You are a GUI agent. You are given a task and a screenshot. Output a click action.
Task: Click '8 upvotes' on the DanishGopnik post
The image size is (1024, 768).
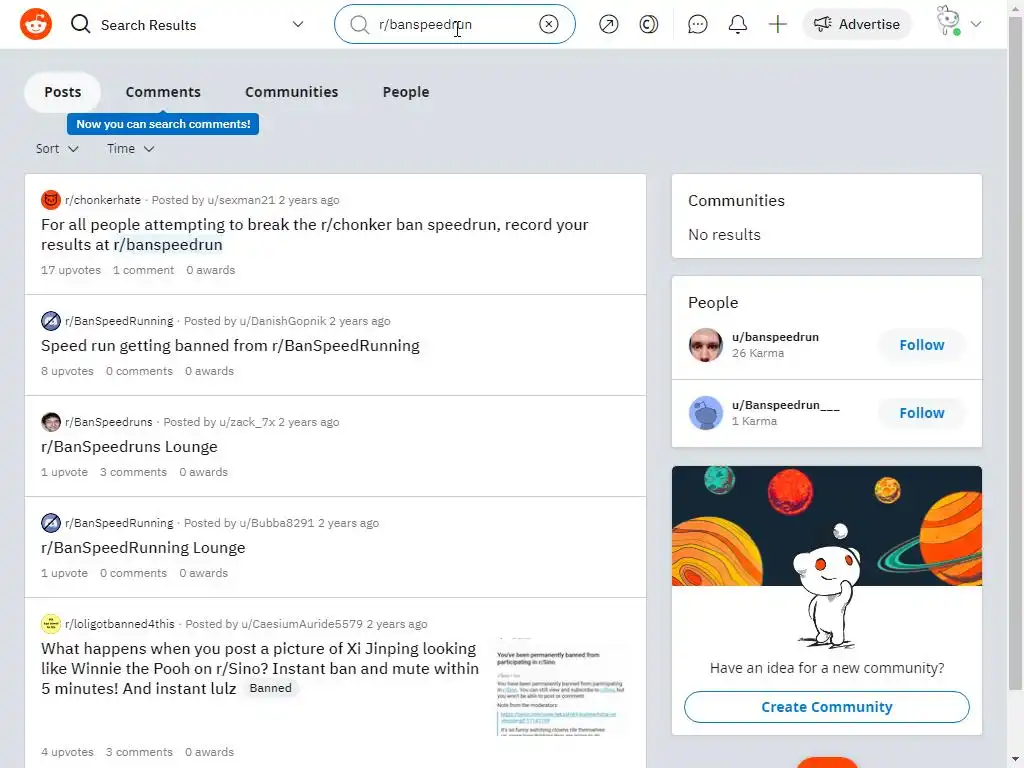click(67, 371)
